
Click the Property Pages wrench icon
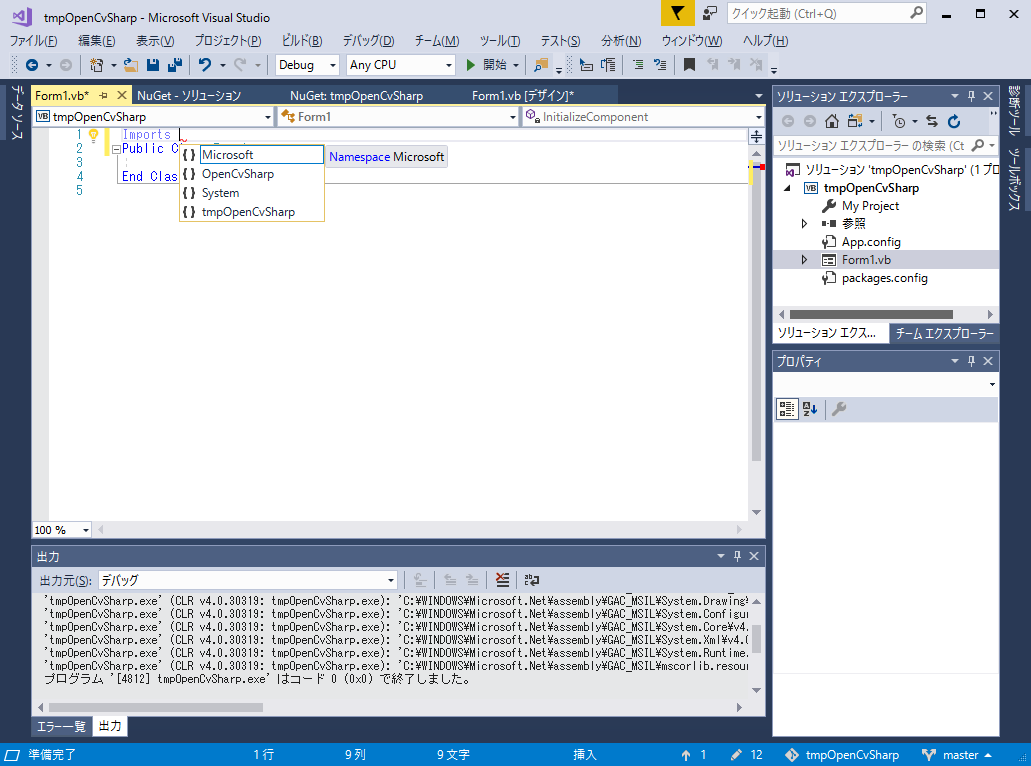838,409
